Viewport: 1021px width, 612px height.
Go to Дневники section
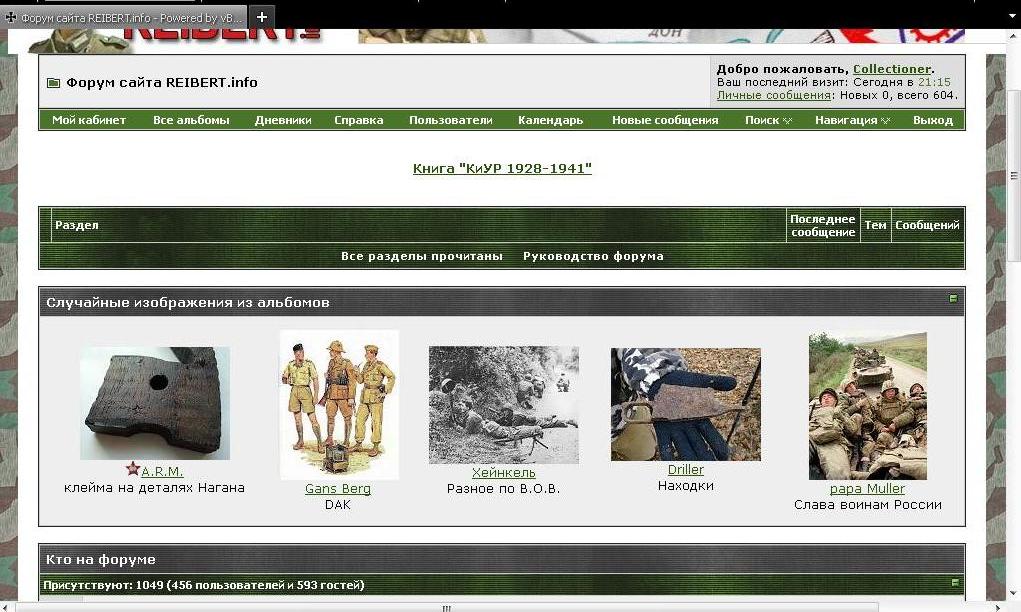point(283,120)
